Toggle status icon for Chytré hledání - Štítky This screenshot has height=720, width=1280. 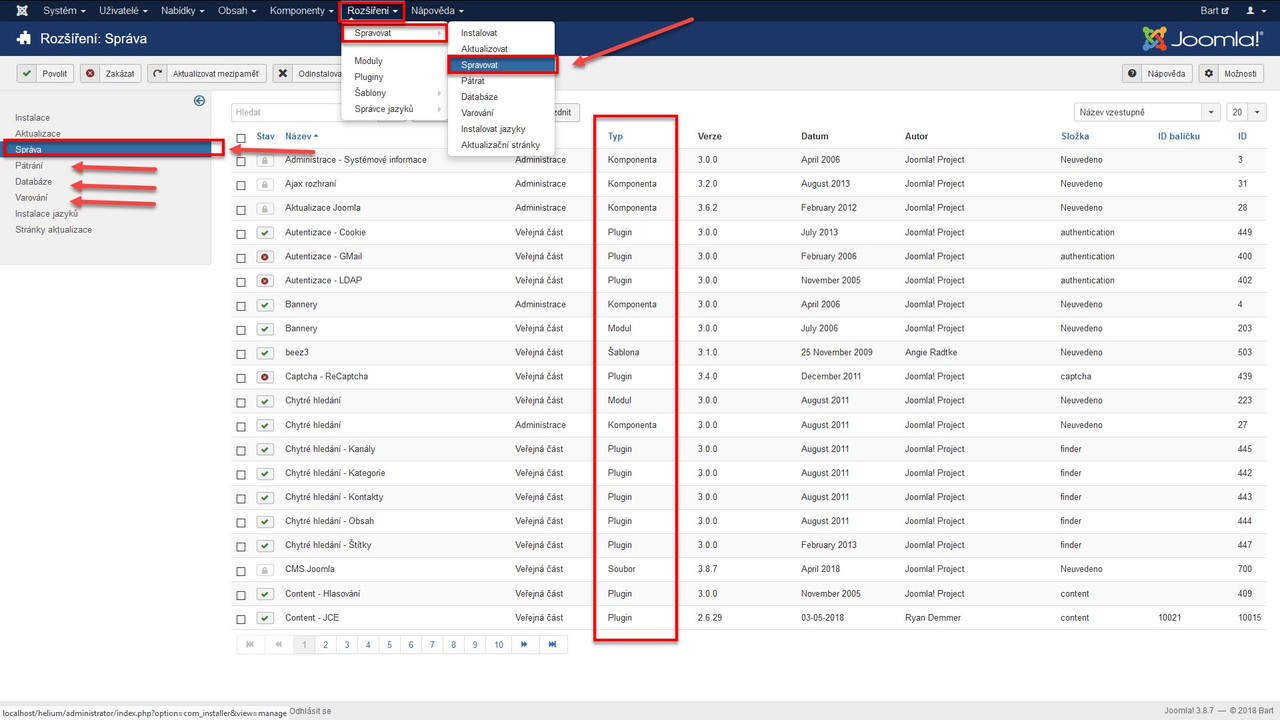265,545
